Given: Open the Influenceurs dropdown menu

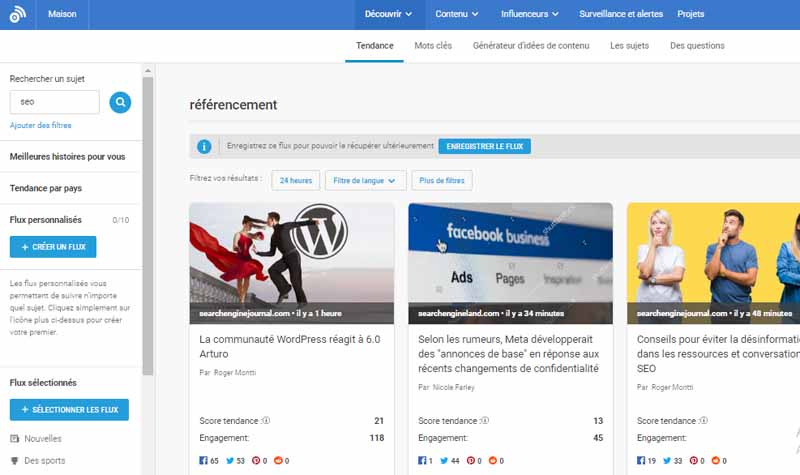Looking at the screenshot, I should click(530, 14).
